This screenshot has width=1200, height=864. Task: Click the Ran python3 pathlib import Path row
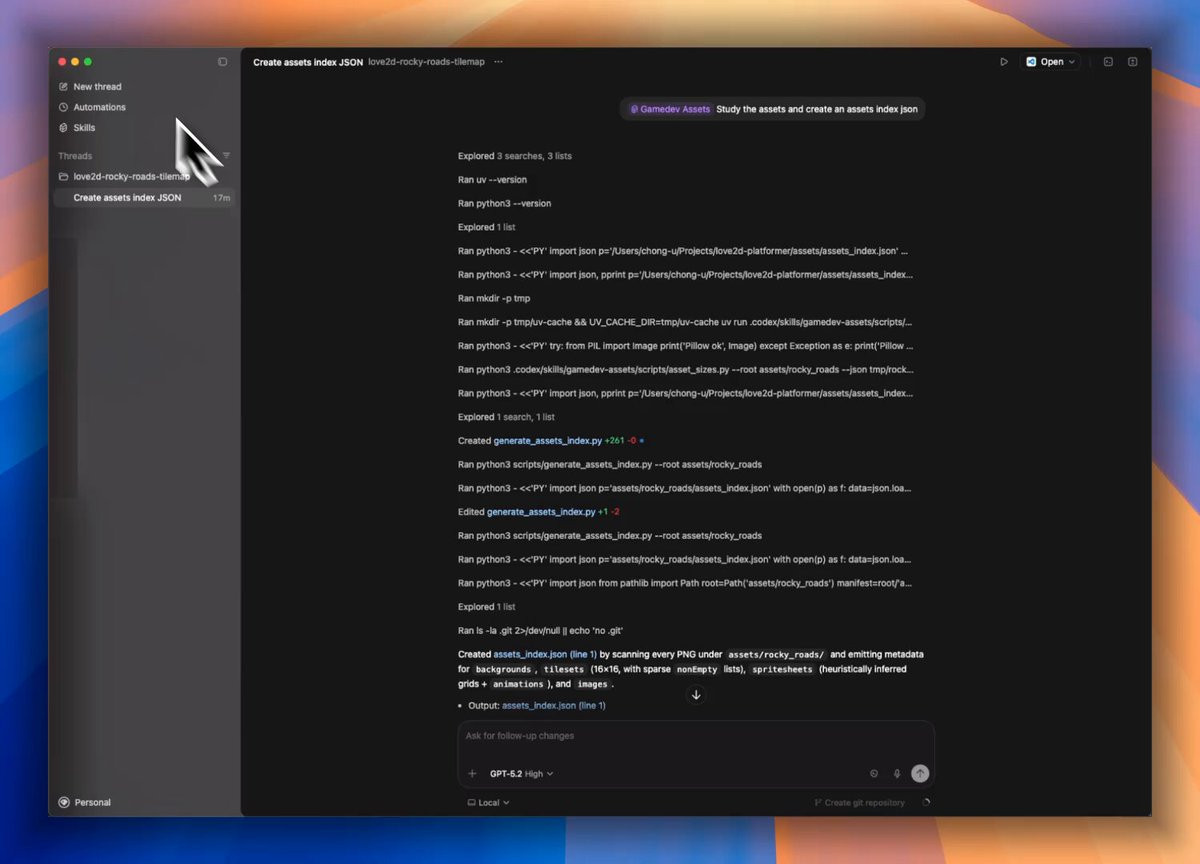click(685, 583)
